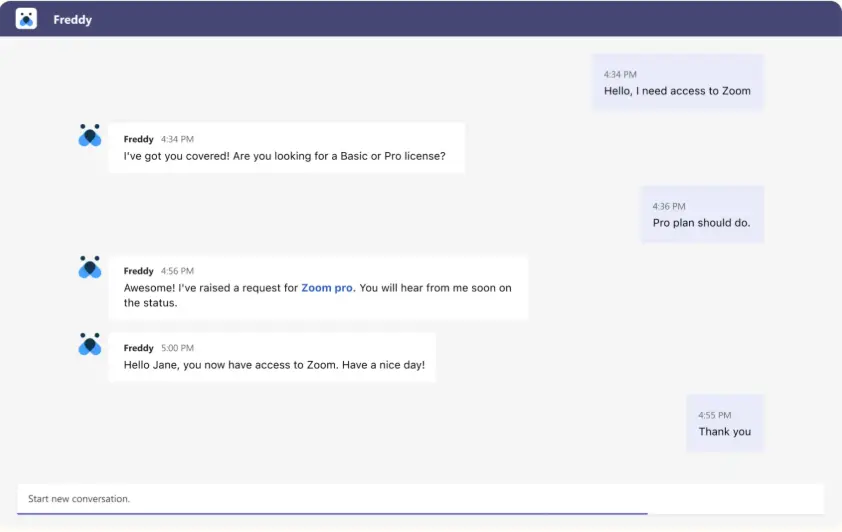Open the Zoom pro link

click(327, 288)
